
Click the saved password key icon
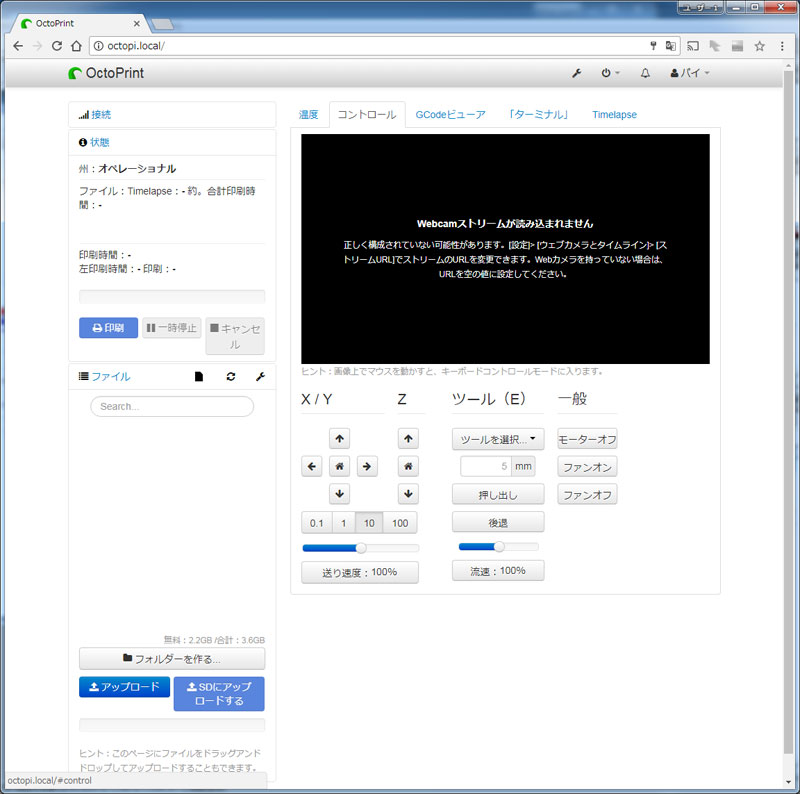[653, 46]
